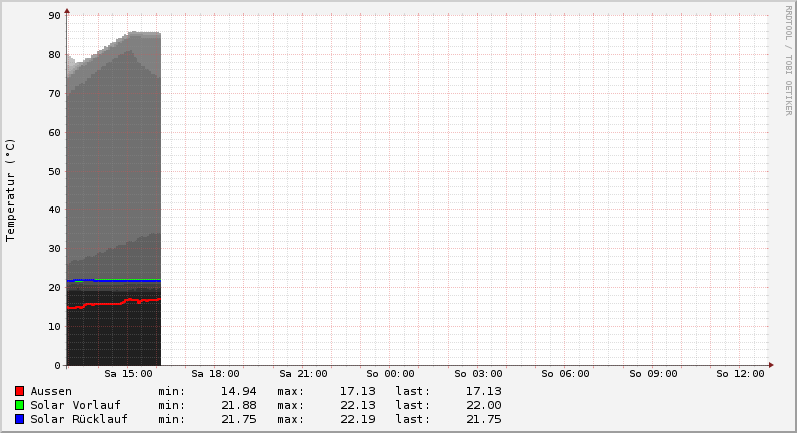This screenshot has height=433, width=797.
Task: Click the blue Solar Rücklauf legend swatch
Action: [x=19, y=419]
